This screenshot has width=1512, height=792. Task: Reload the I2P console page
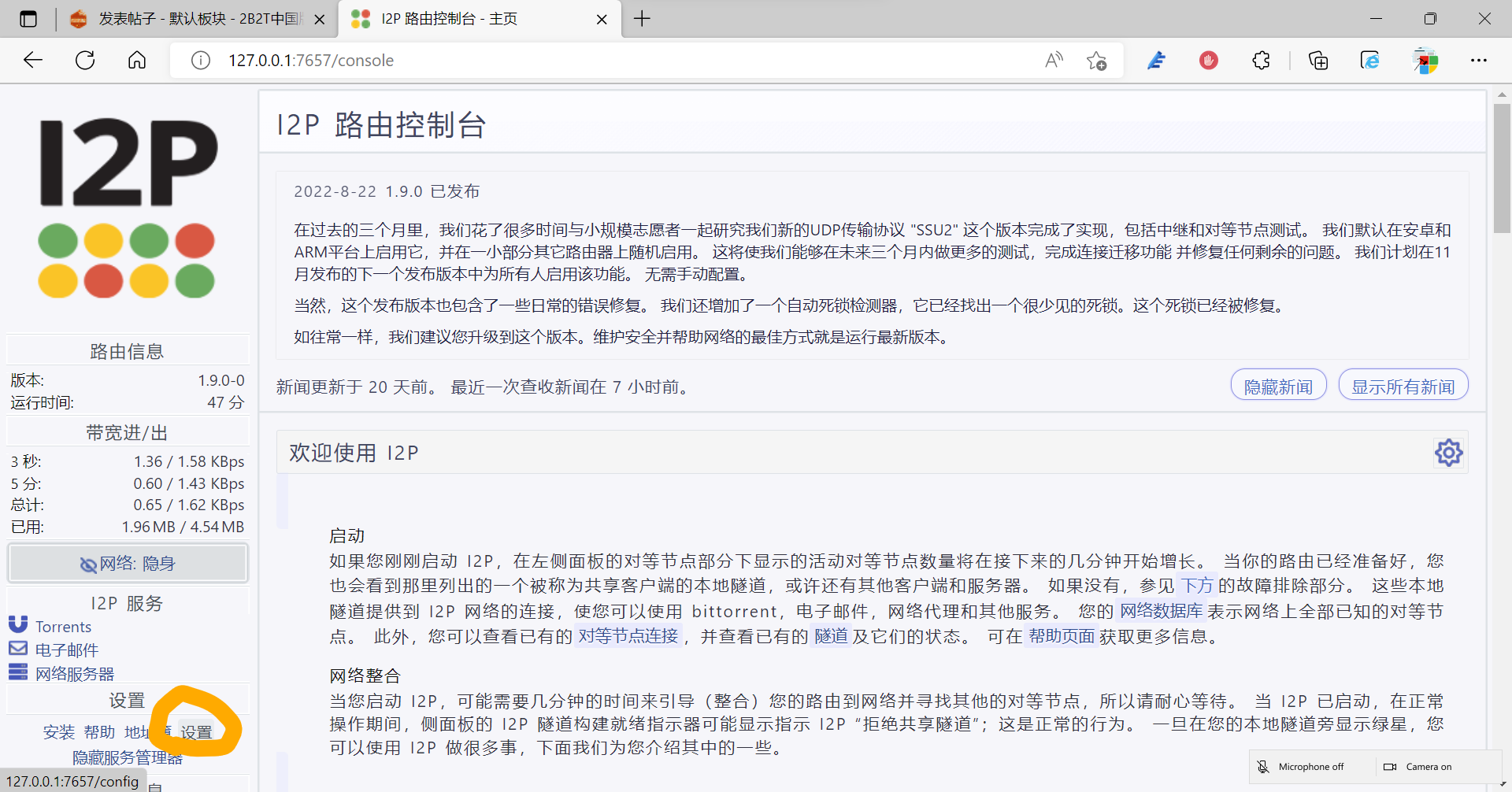(85, 60)
